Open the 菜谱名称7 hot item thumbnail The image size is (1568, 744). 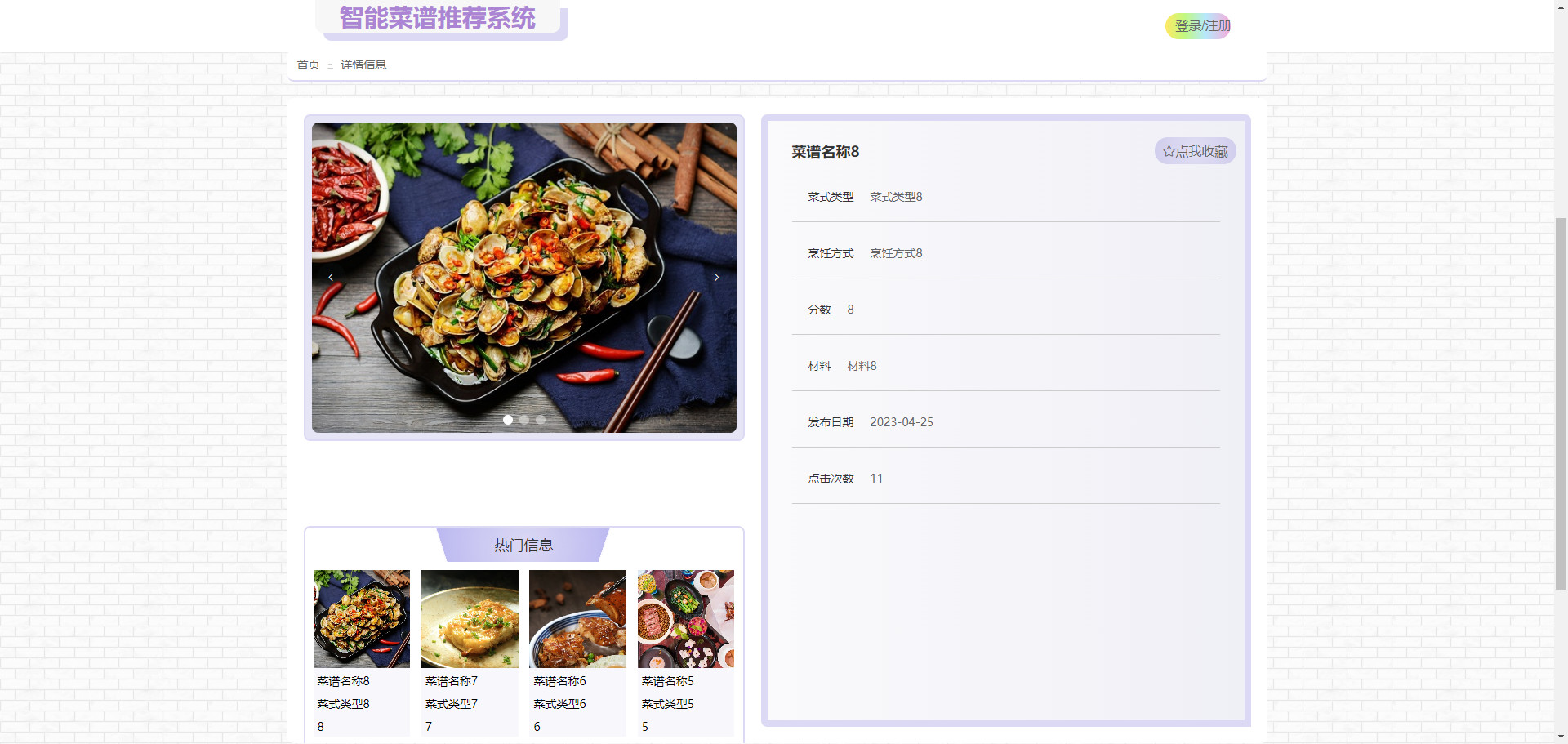470,619
